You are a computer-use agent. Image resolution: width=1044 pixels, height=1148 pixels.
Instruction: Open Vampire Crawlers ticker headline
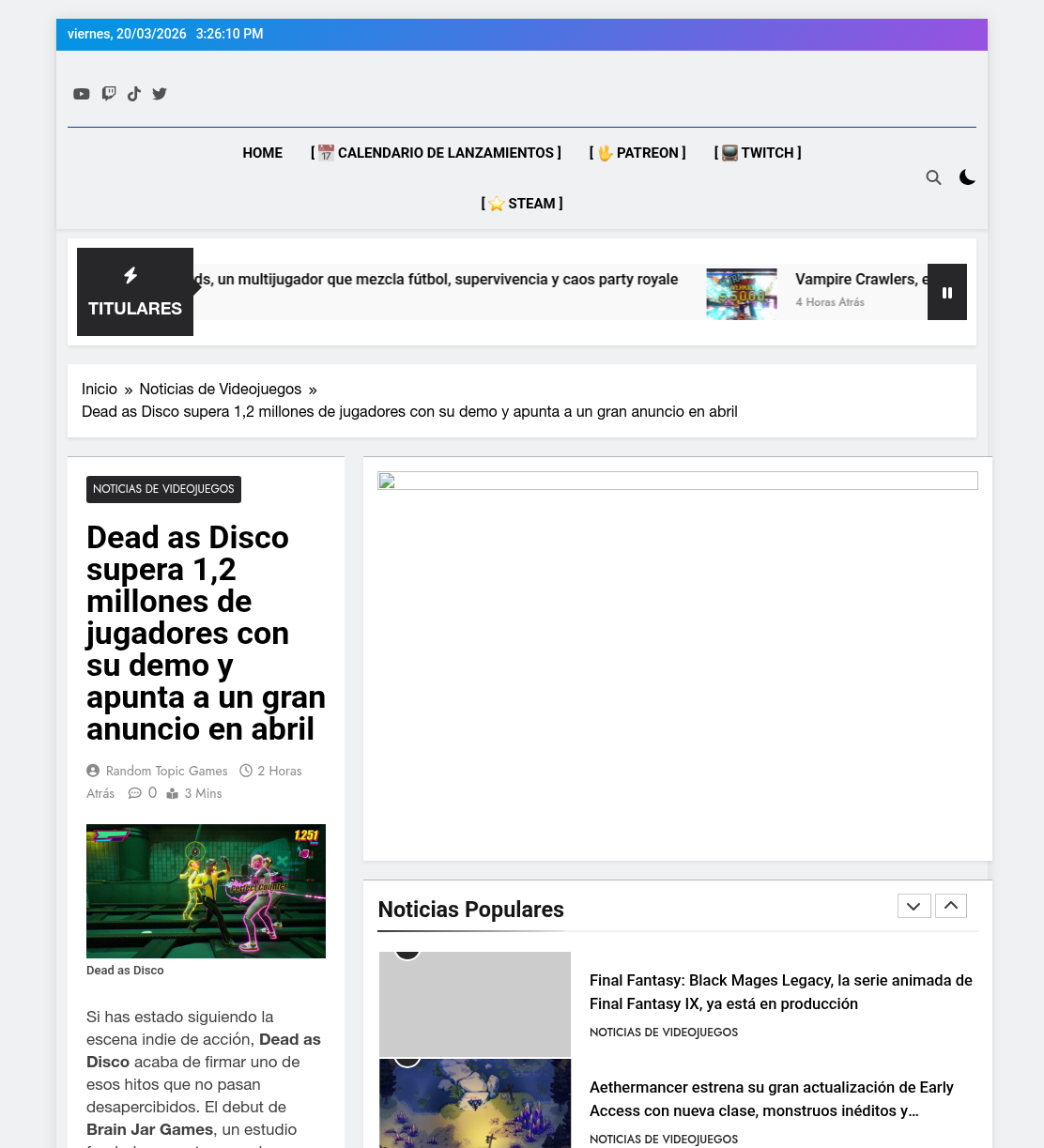point(861,280)
